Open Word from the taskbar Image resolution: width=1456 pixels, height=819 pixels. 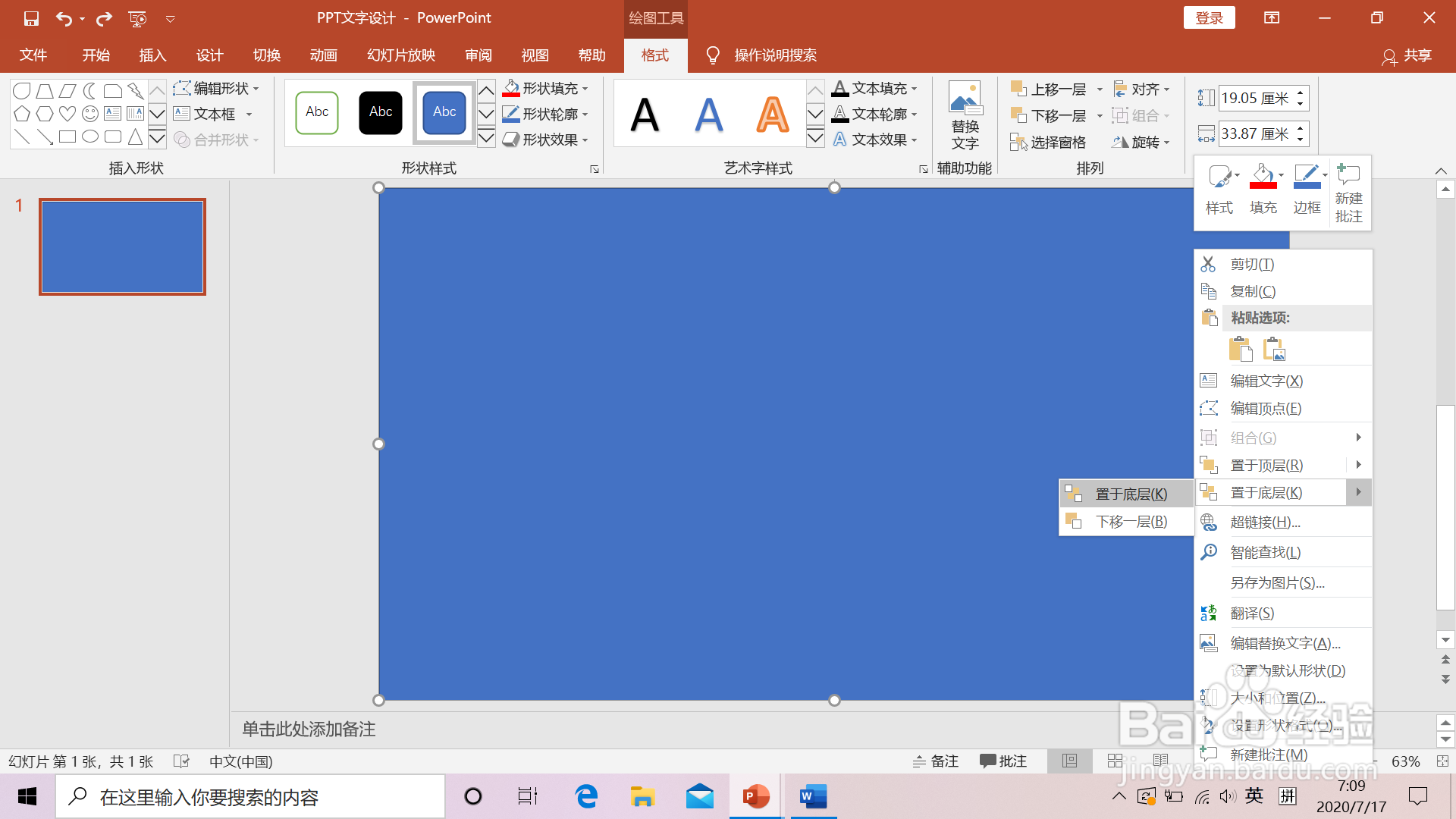[813, 796]
